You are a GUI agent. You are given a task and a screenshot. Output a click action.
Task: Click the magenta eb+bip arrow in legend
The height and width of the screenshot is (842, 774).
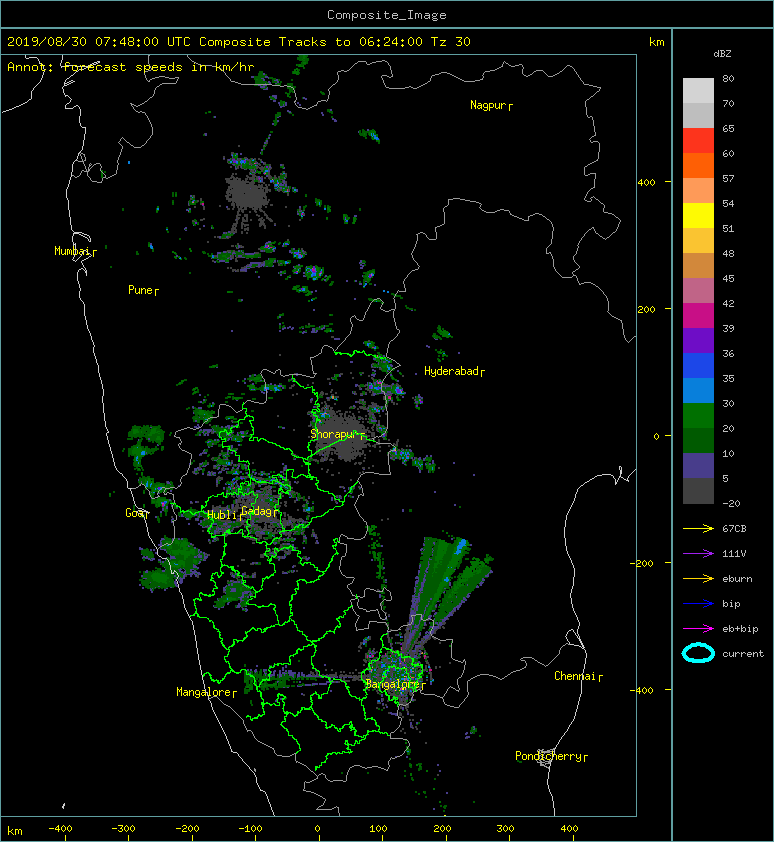[x=698, y=629]
